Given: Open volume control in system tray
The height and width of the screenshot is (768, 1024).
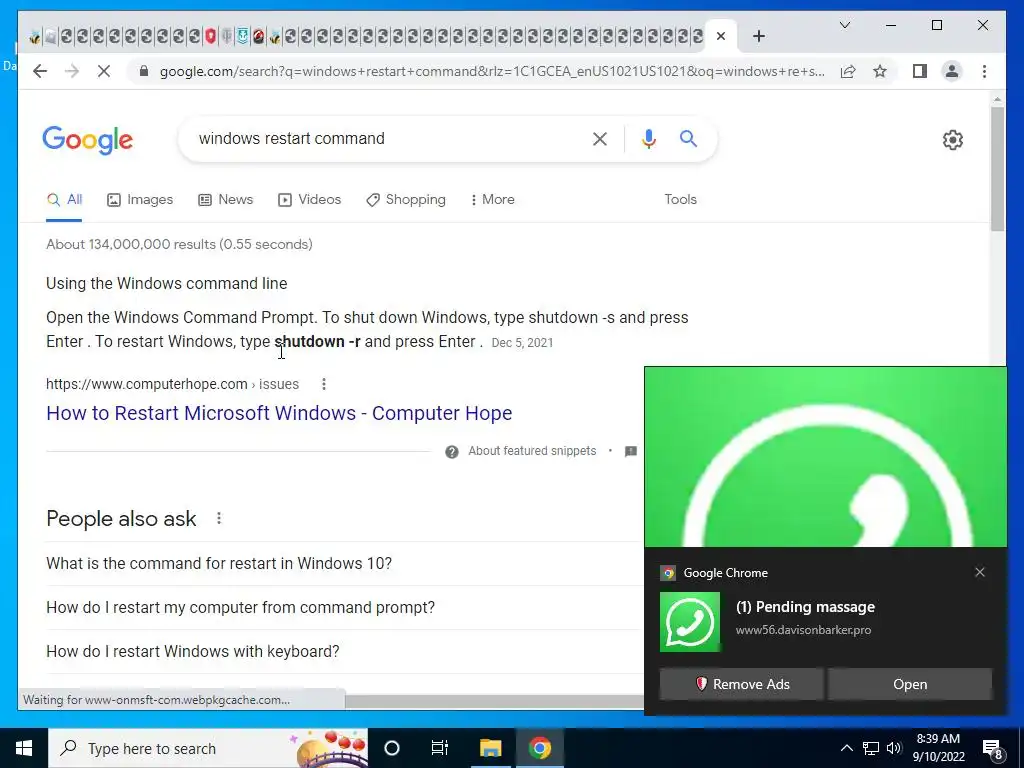Looking at the screenshot, I should click(x=893, y=748).
